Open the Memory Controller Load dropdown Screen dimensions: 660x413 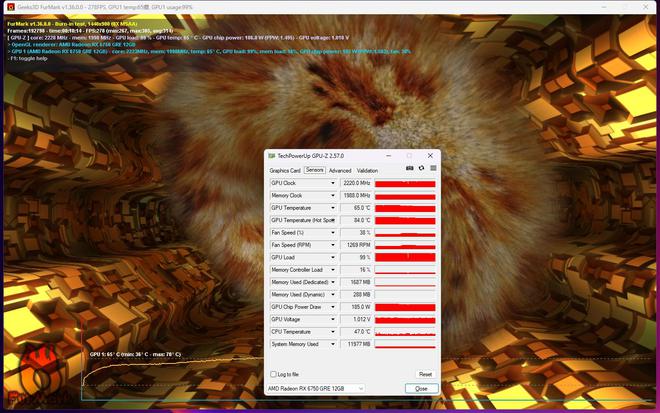click(333, 270)
